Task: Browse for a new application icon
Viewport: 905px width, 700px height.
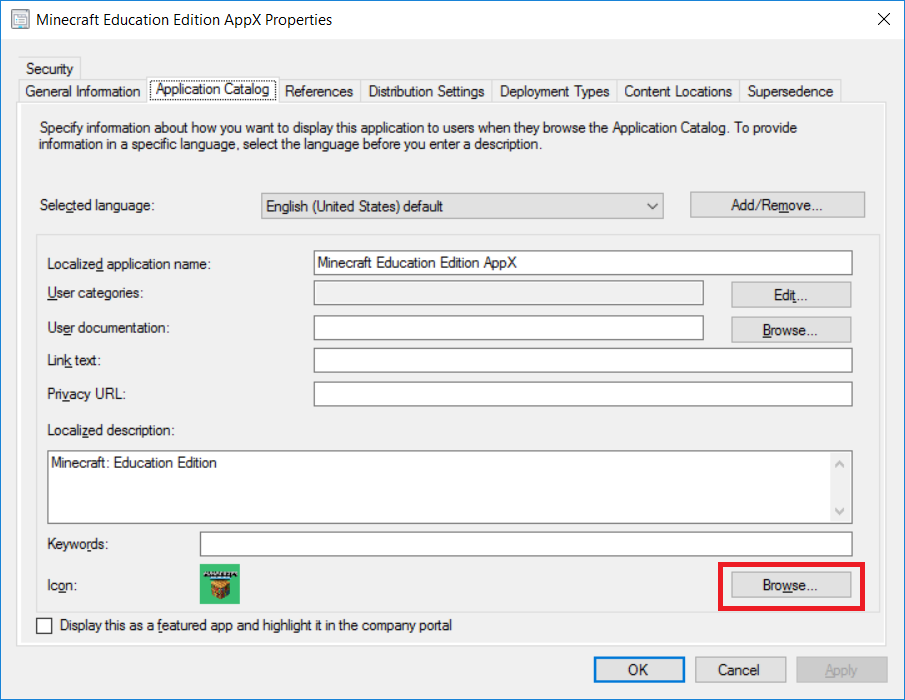Action: (x=791, y=585)
